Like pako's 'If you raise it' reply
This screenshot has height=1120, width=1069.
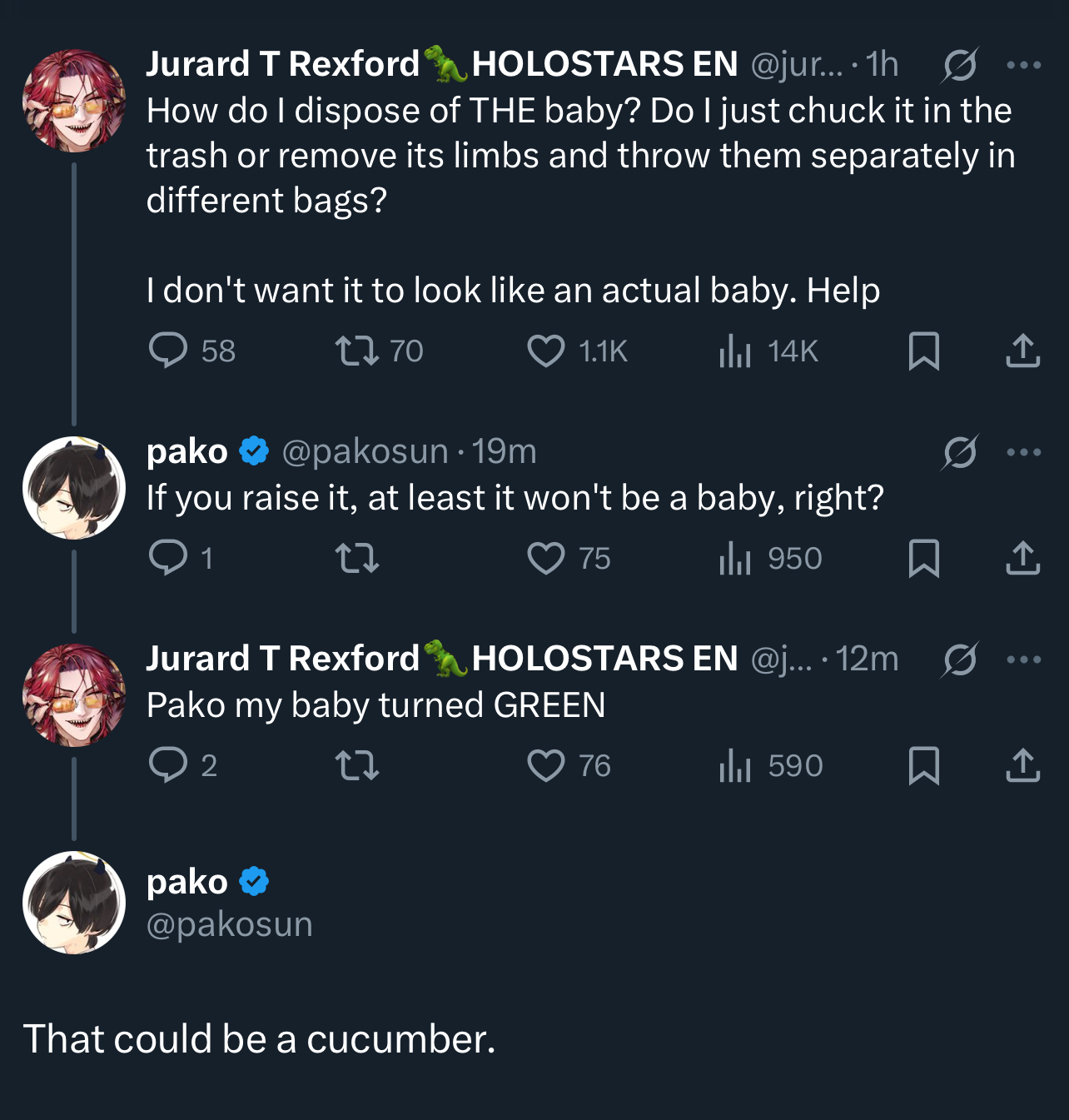point(546,558)
